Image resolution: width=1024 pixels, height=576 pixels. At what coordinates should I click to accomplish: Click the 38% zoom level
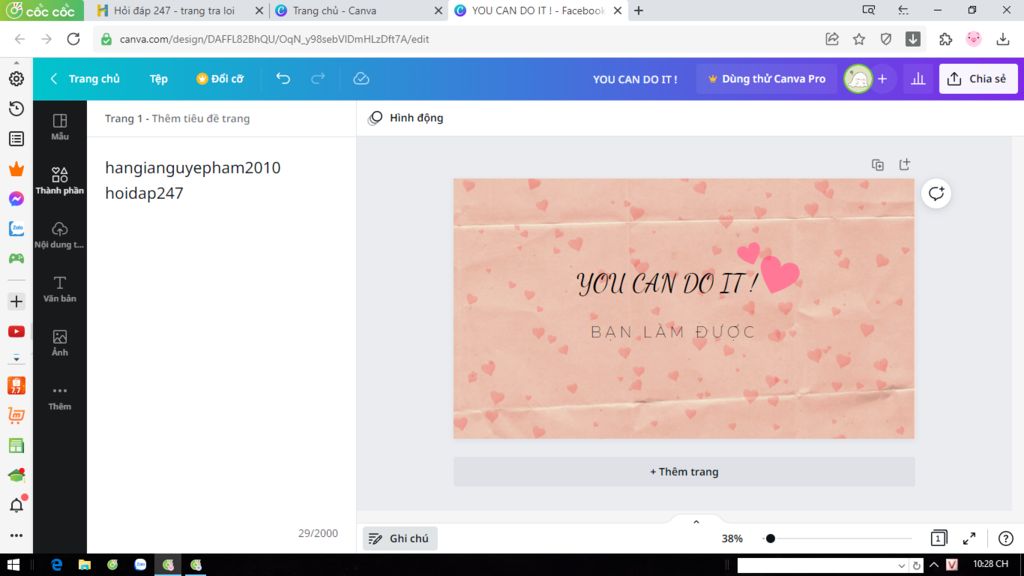click(732, 538)
